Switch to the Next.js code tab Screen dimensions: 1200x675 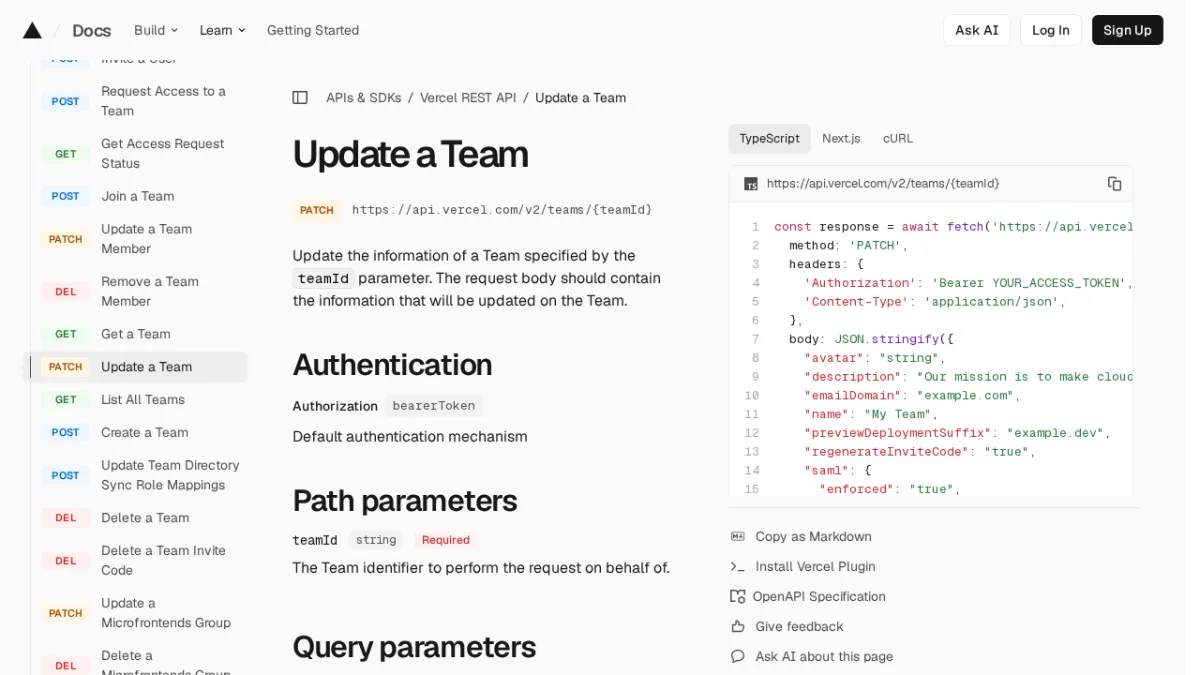(x=841, y=139)
